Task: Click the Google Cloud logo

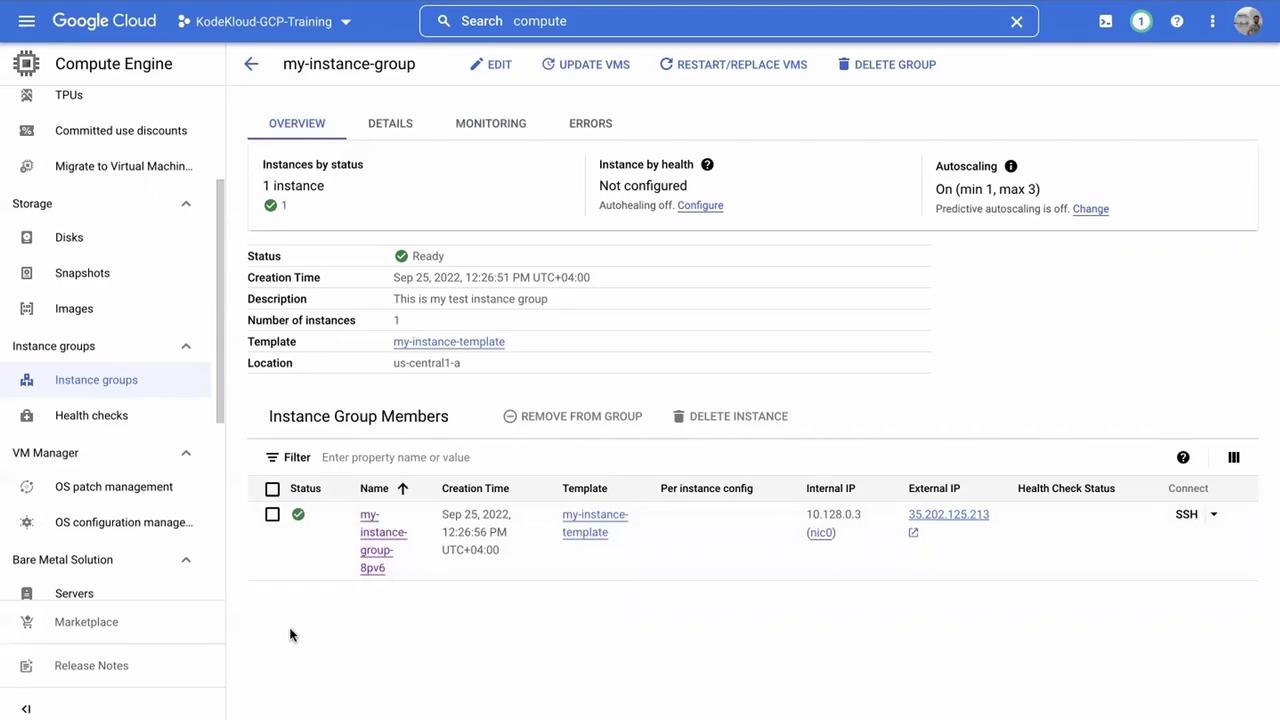Action: pos(104,21)
